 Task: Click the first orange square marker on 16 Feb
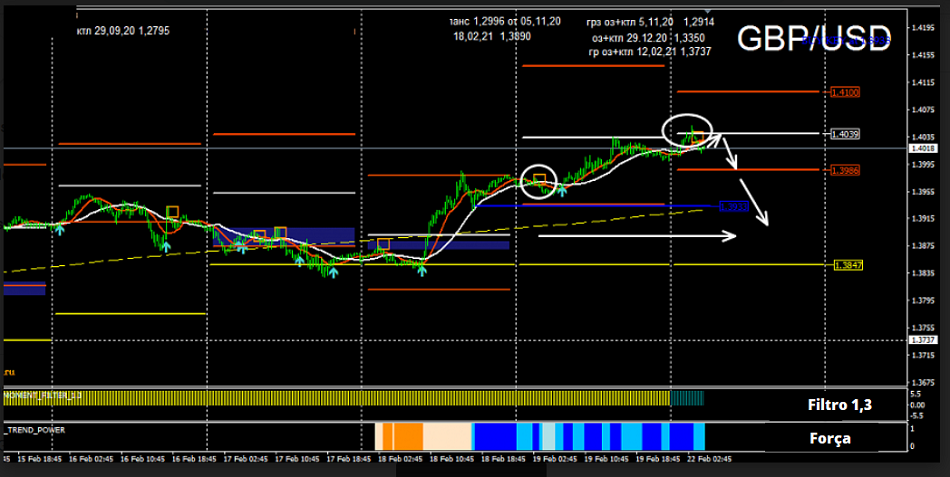[172, 212]
